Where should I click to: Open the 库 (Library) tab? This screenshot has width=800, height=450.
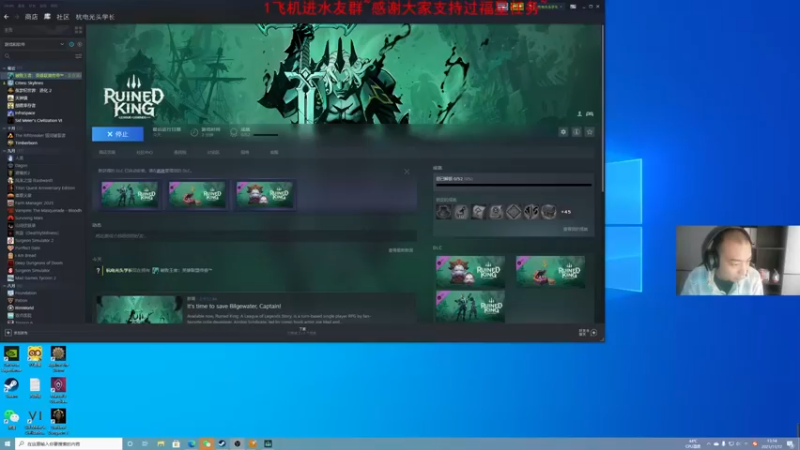[x=47, y=17]
